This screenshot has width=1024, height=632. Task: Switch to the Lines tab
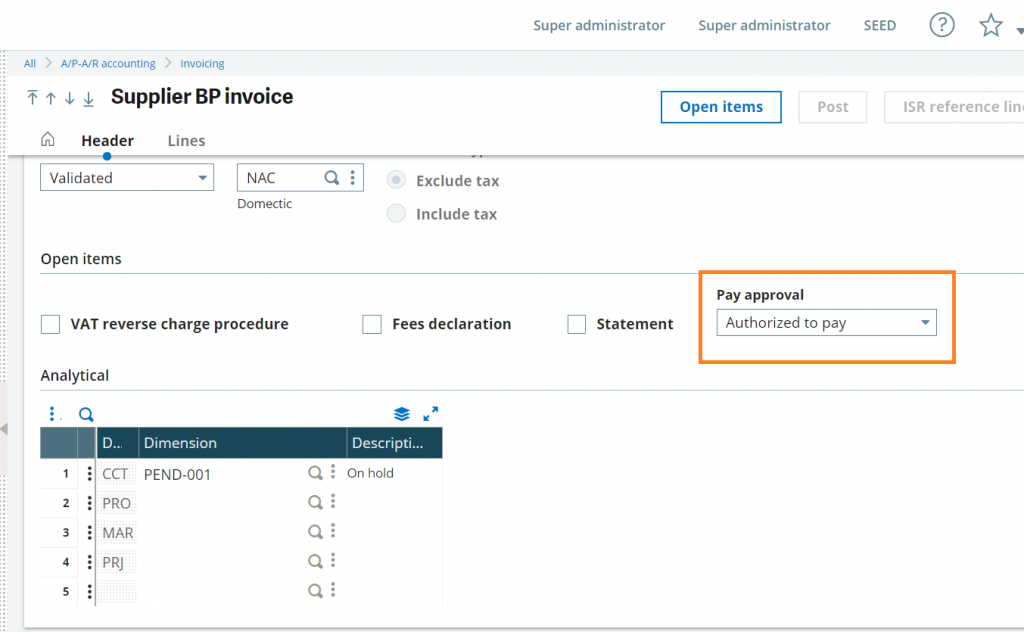click(x=186, y=140)
